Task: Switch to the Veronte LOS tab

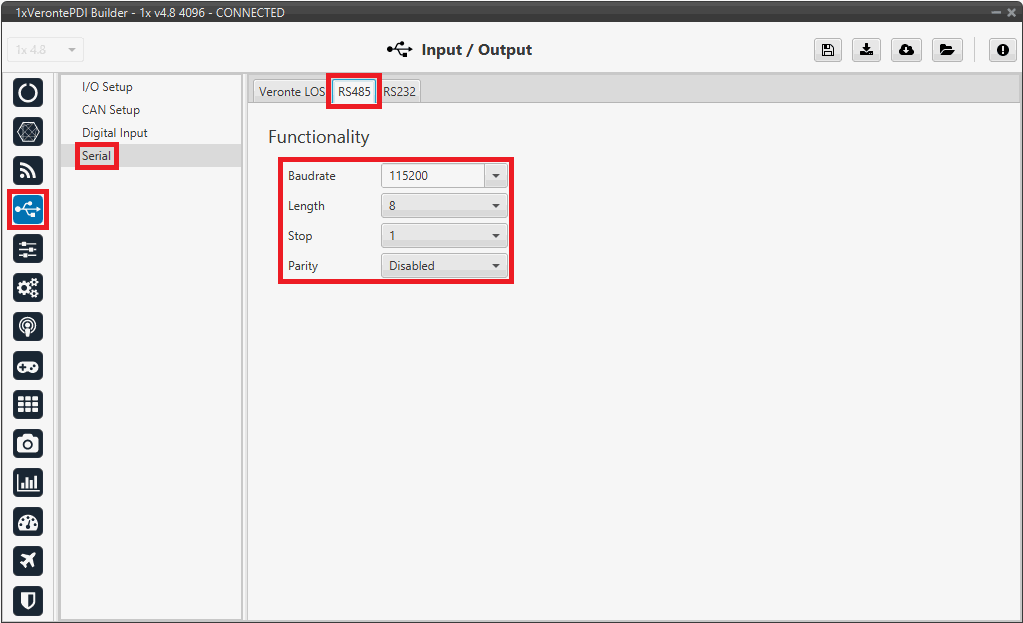Action: click(x=291, y=92)
